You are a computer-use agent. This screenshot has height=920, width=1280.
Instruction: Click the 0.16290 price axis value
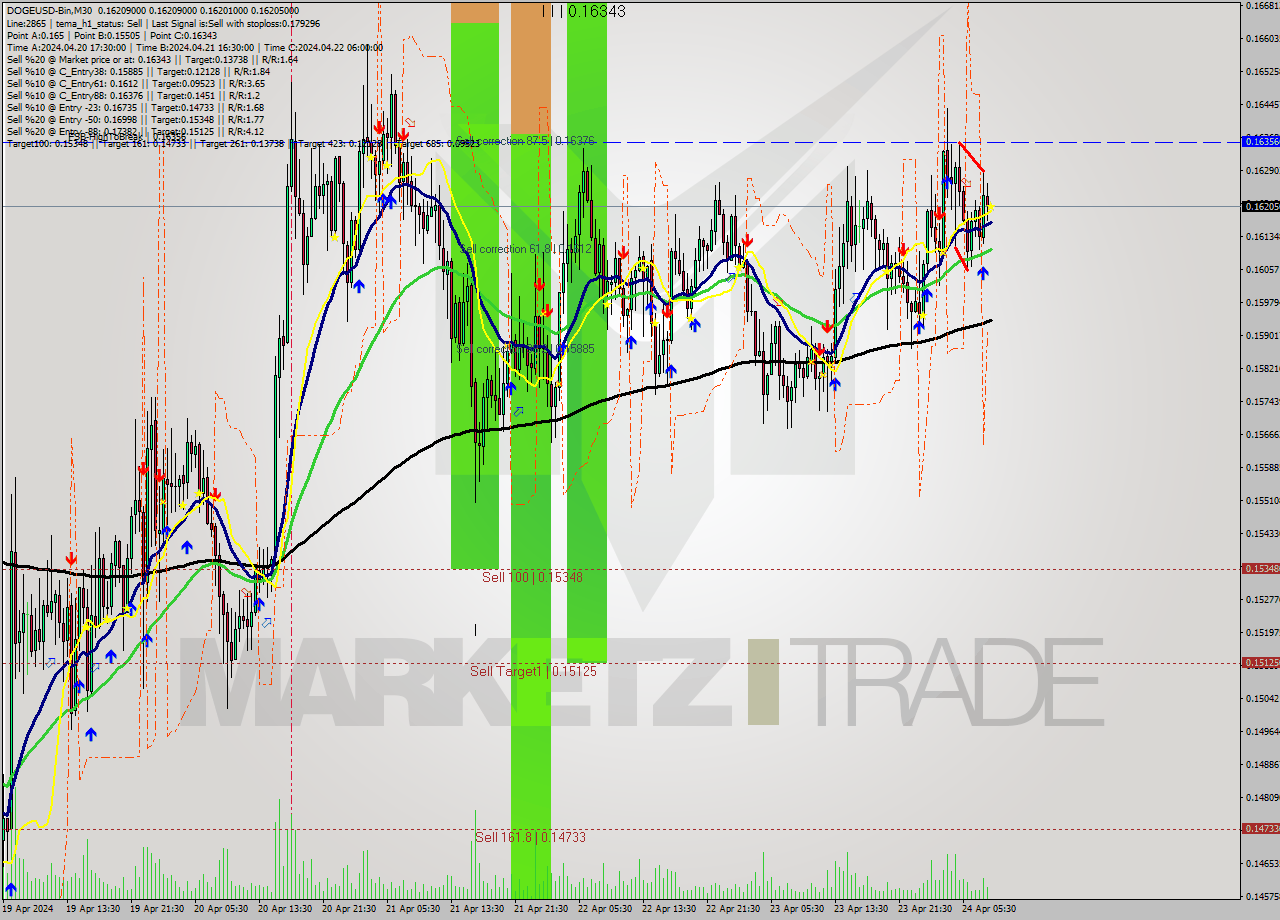[1262, 170]
